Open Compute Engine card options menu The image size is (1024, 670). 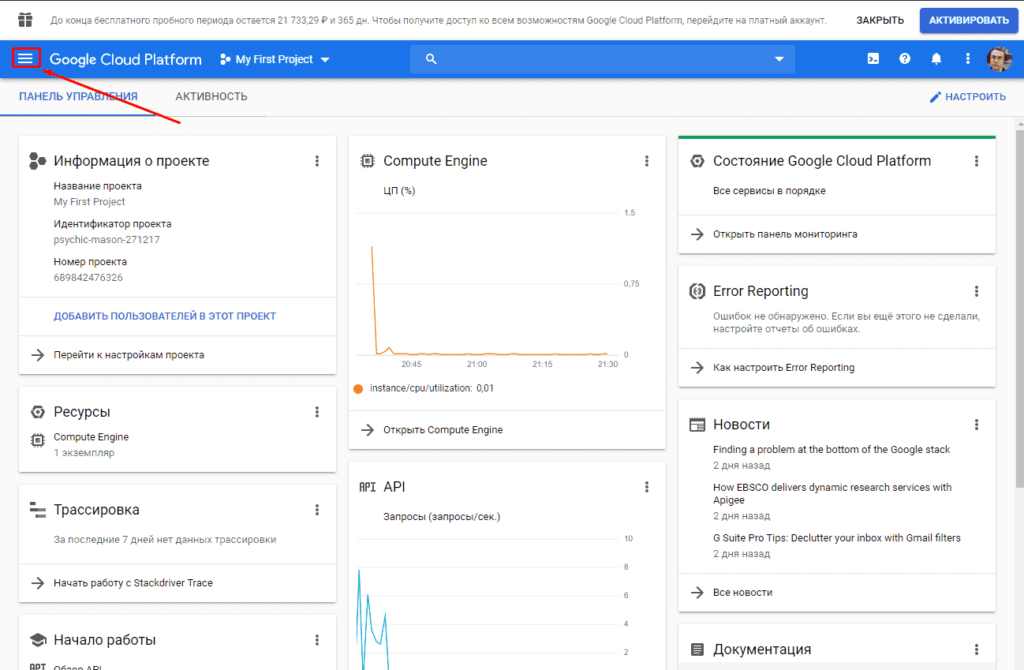647,161
